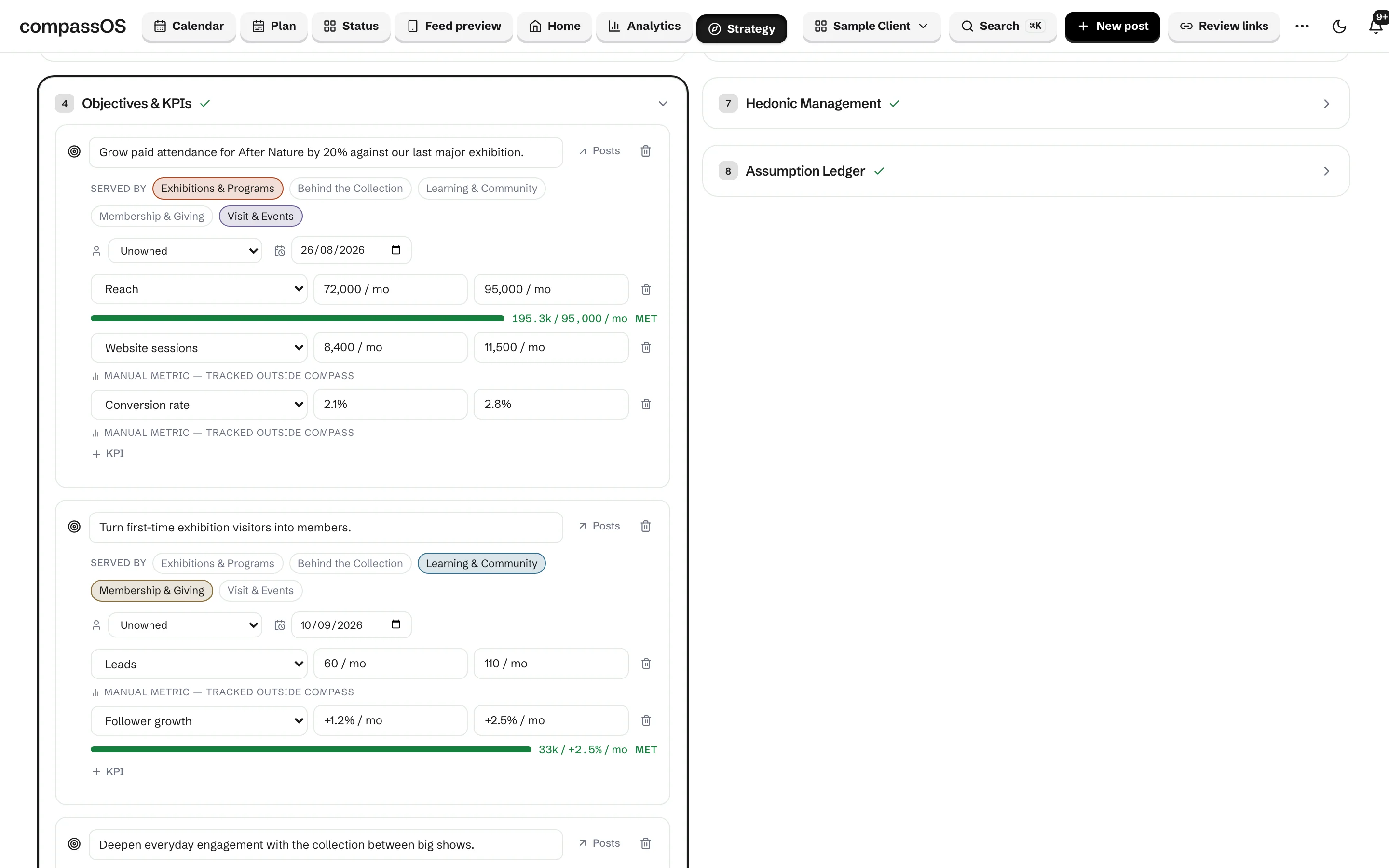
Task: Edit Conversion rate target 2.8% field
Action: tap(551, 404)
